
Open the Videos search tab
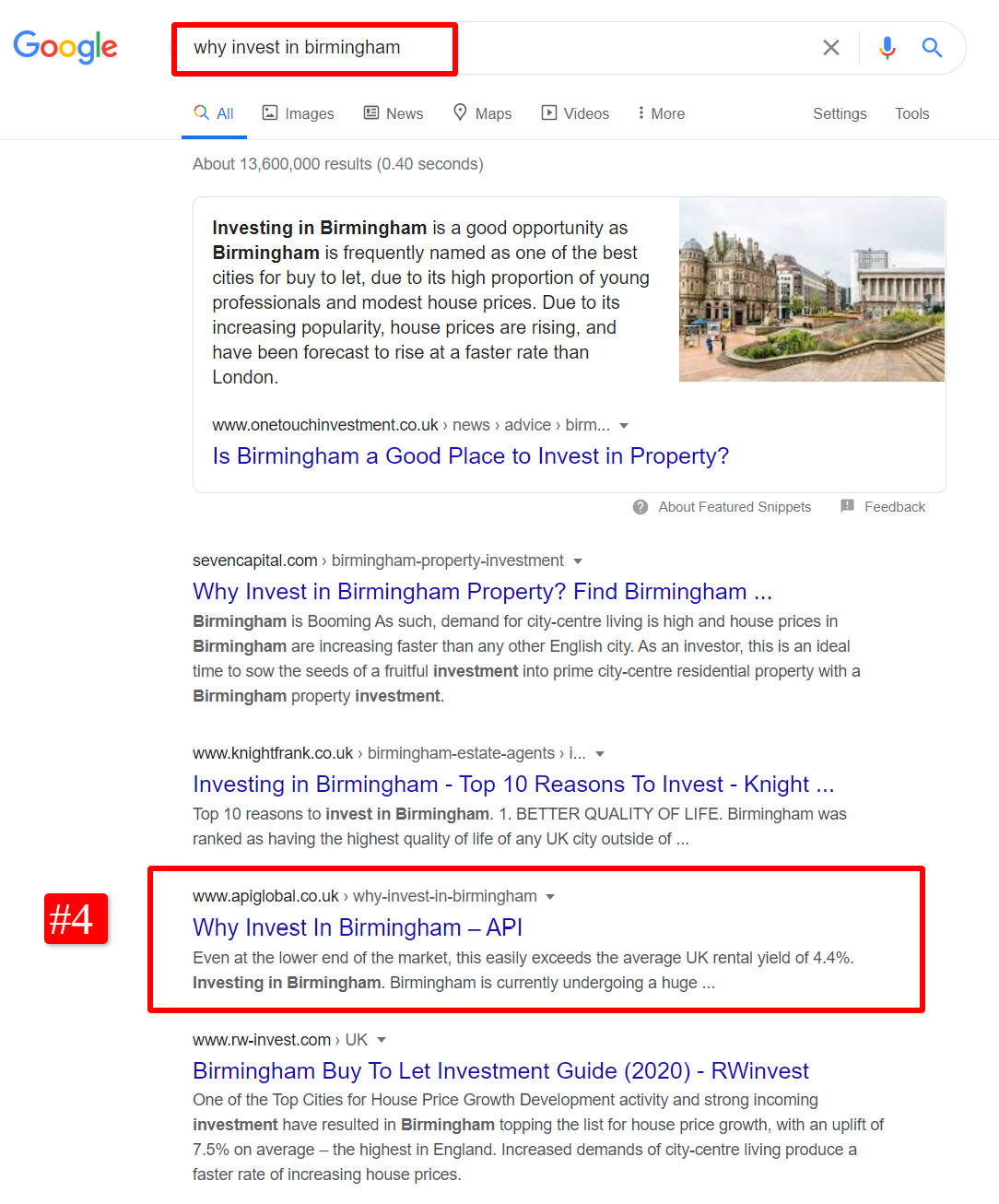coord(575,113)
